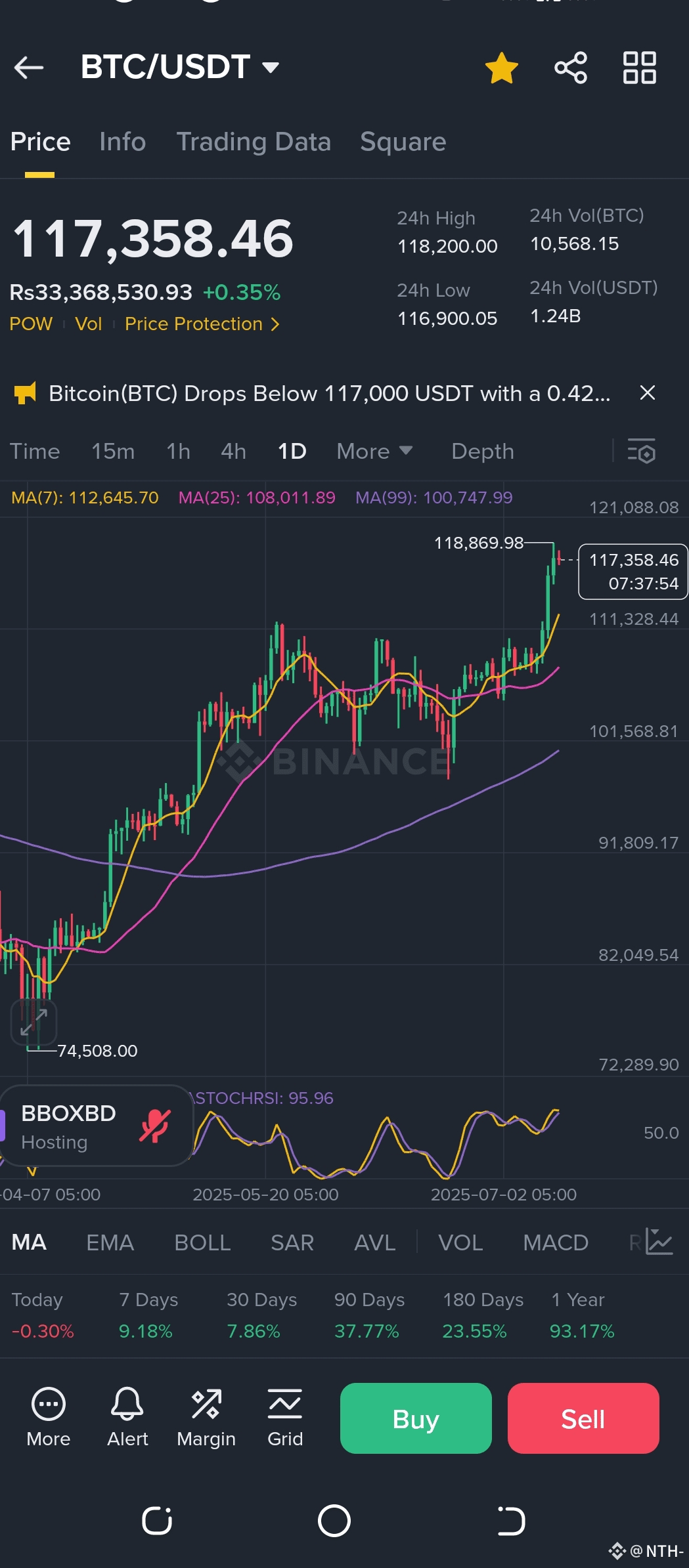Viewport: 689px width, 1568px height.
Task: Tap the chart low label 74,508.00
Action: pyautogui.click(x=97, y=1051)
